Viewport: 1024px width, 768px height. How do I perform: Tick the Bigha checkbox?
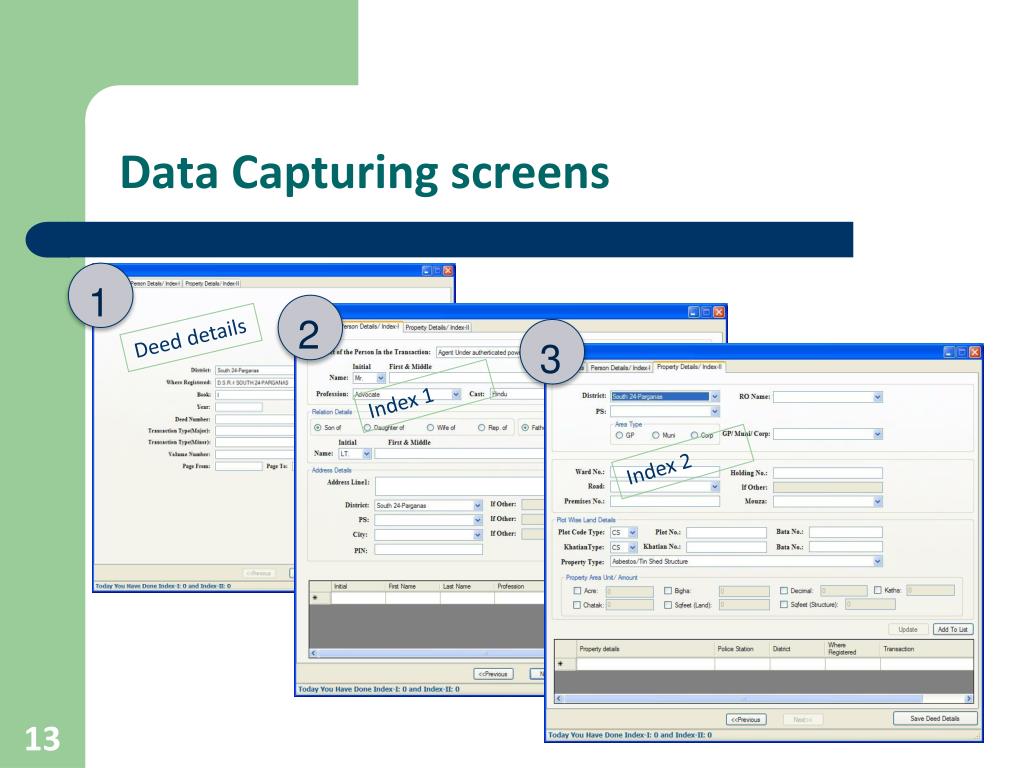coord(667,590)
